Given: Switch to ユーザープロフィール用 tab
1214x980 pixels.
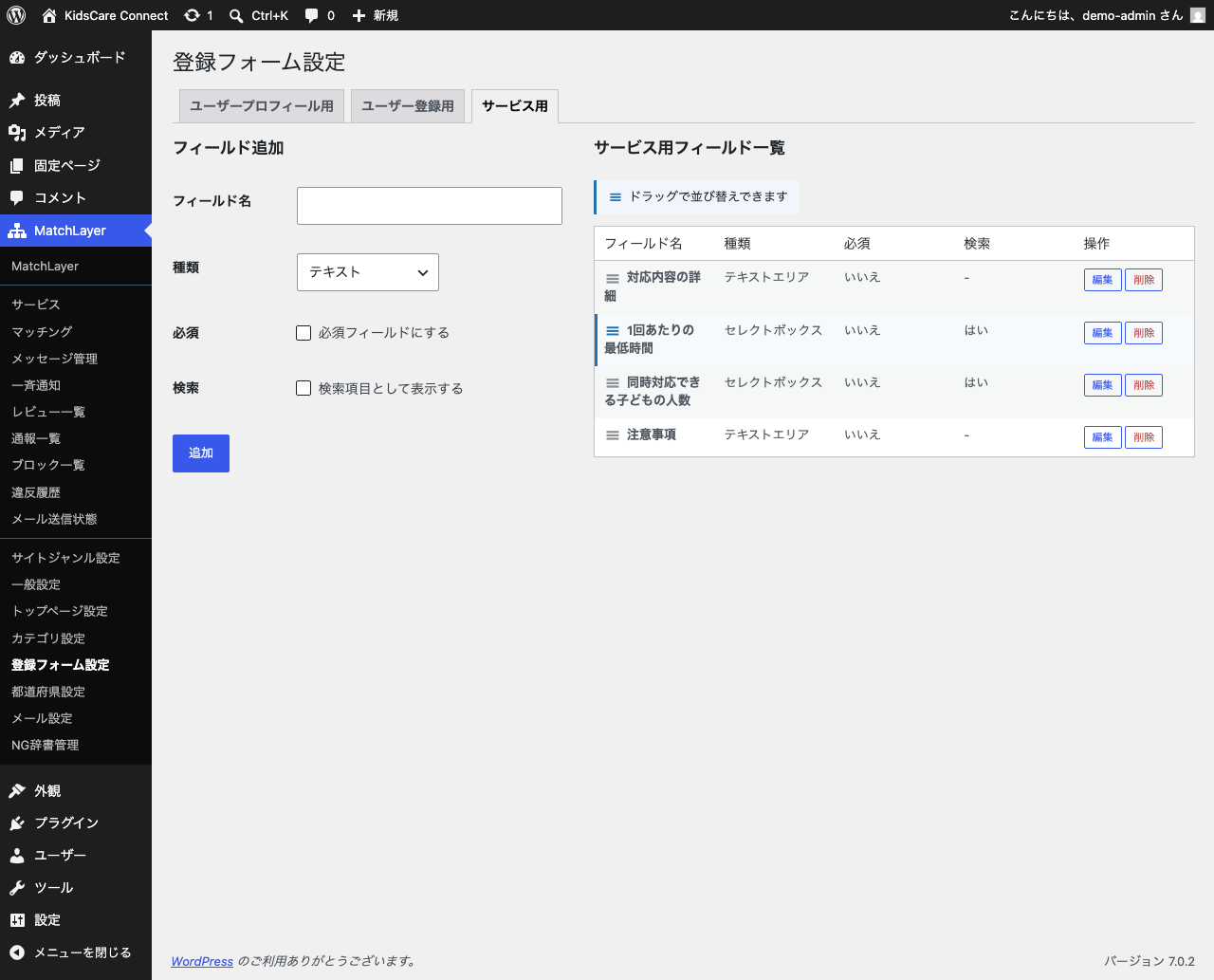Looking at the screenshot, I should (262, 106).
